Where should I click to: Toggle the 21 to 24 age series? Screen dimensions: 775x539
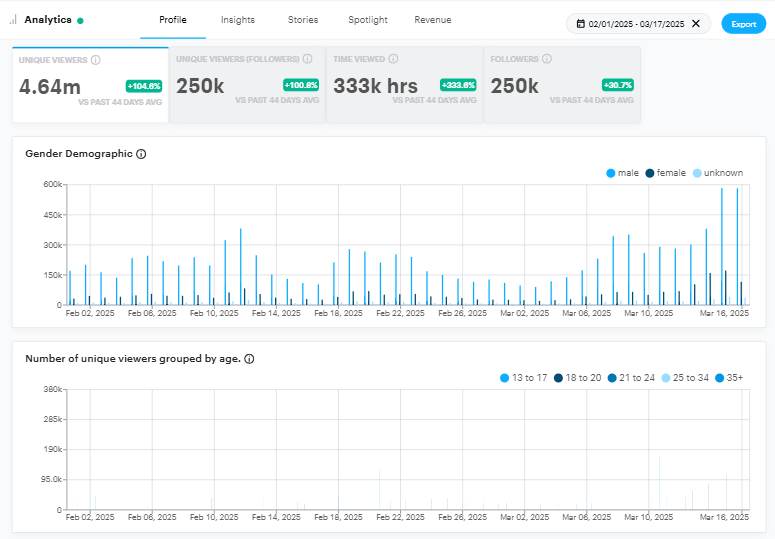click(631, 378)
